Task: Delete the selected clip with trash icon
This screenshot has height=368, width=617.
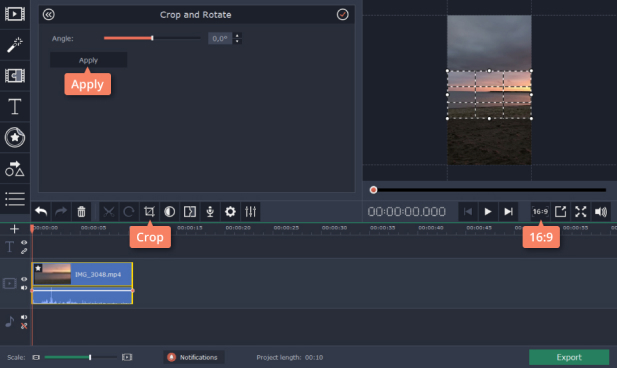Action: click(81, 212)
